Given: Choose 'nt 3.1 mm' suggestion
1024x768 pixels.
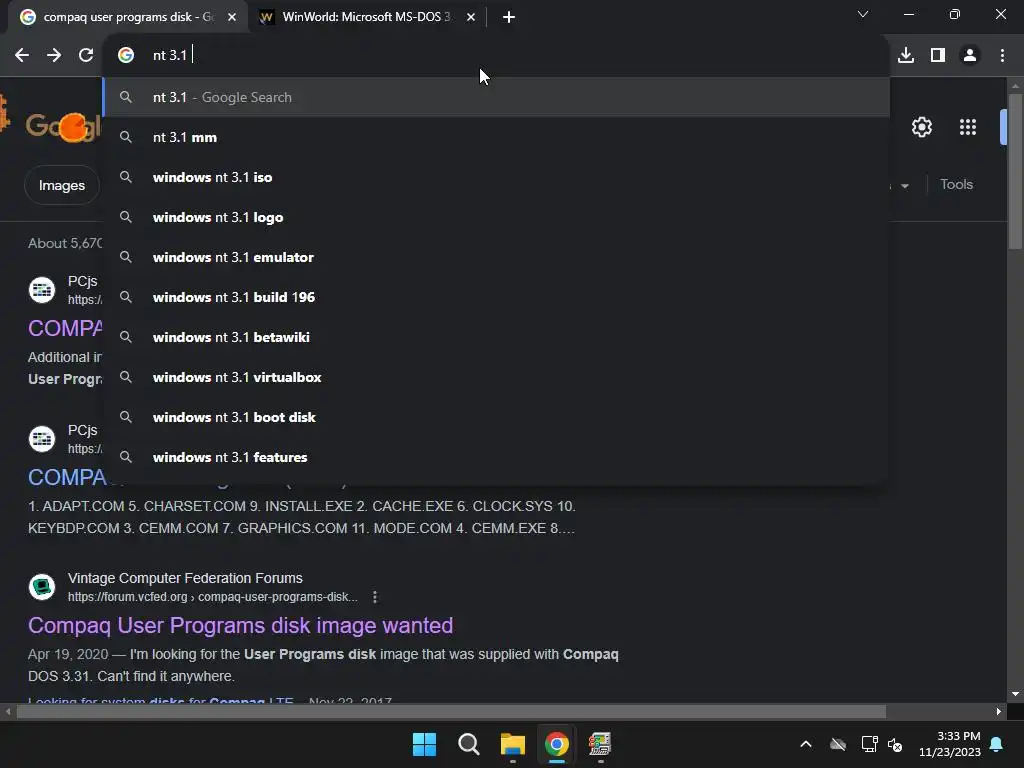Looking at the screenshot, I should (496, 137).
